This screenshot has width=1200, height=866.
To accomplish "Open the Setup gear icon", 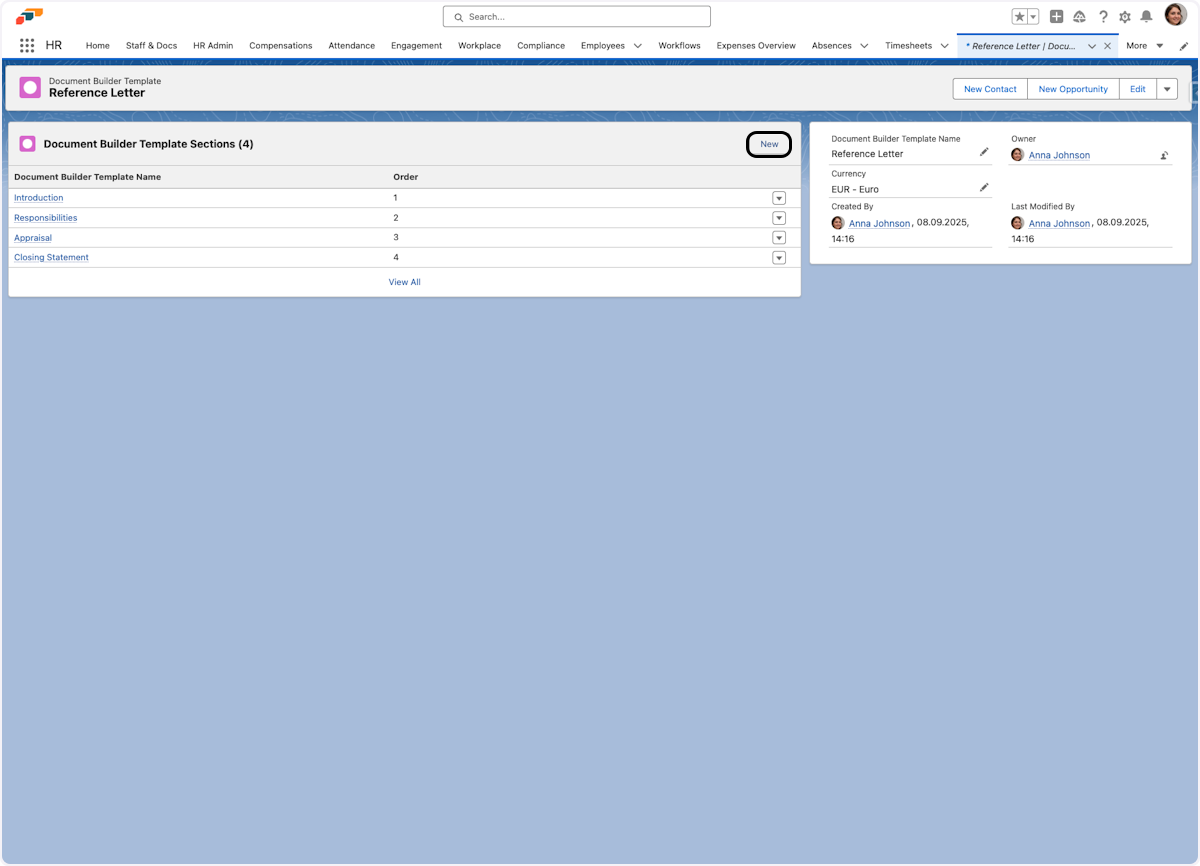I will [x=1125, y=17].
